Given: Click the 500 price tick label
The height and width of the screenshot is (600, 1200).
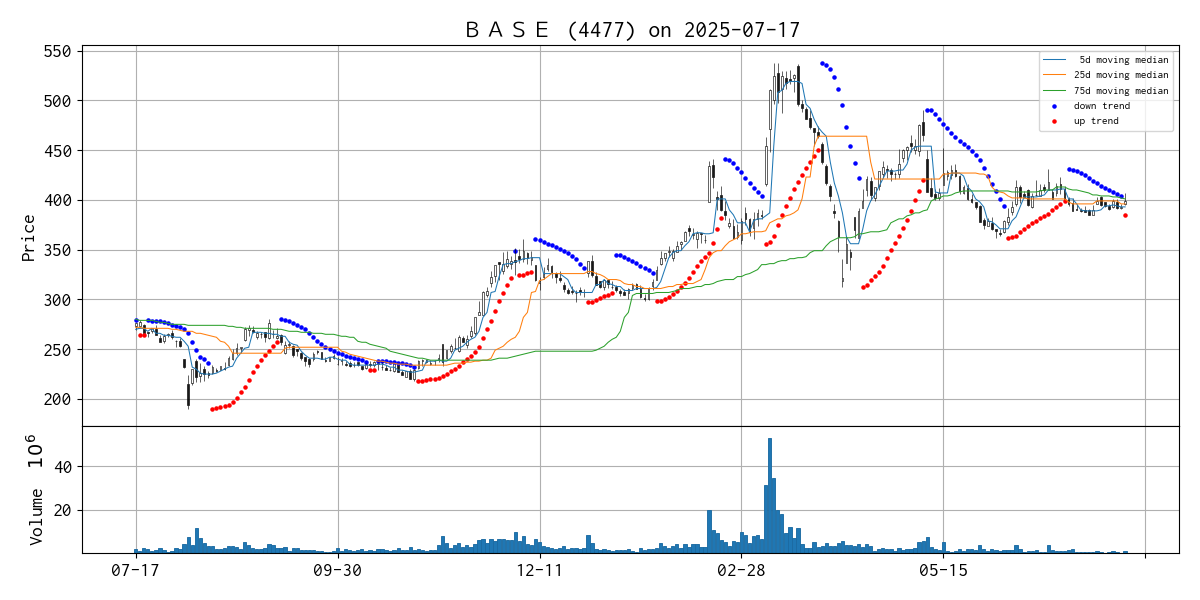Looking at the screenshot, I should click(57, 101).
